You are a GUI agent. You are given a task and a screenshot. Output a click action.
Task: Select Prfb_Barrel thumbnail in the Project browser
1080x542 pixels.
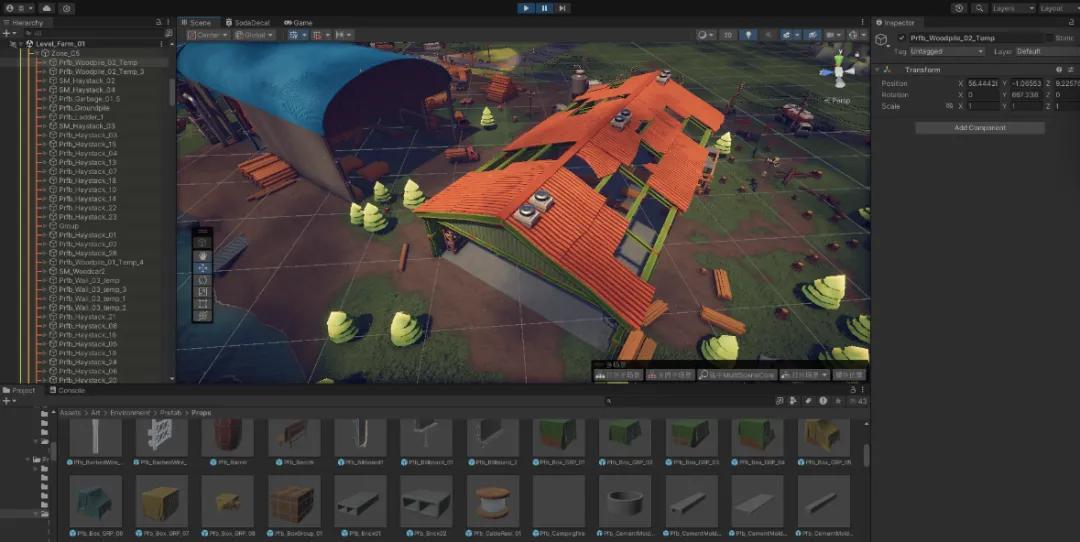coord(227,440)
